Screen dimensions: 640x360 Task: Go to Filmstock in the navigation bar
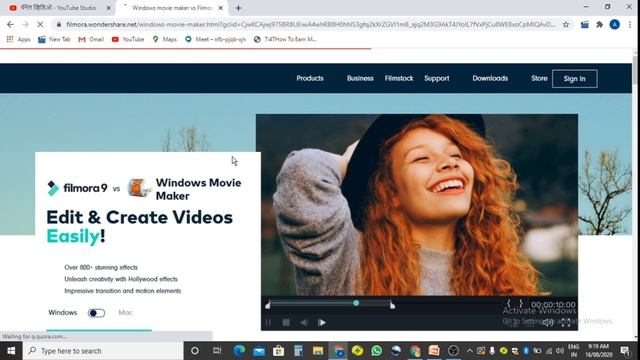[399, 78]
